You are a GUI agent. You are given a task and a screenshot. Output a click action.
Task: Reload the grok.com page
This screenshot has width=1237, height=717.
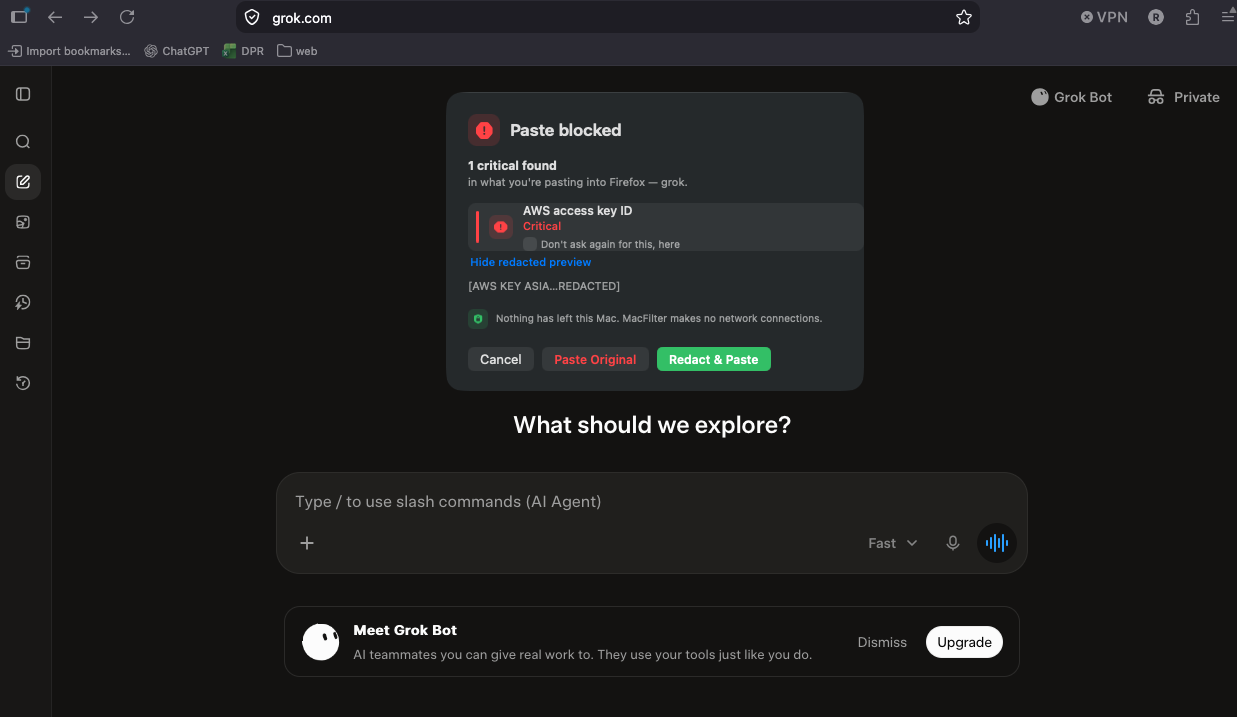point(127,17)
